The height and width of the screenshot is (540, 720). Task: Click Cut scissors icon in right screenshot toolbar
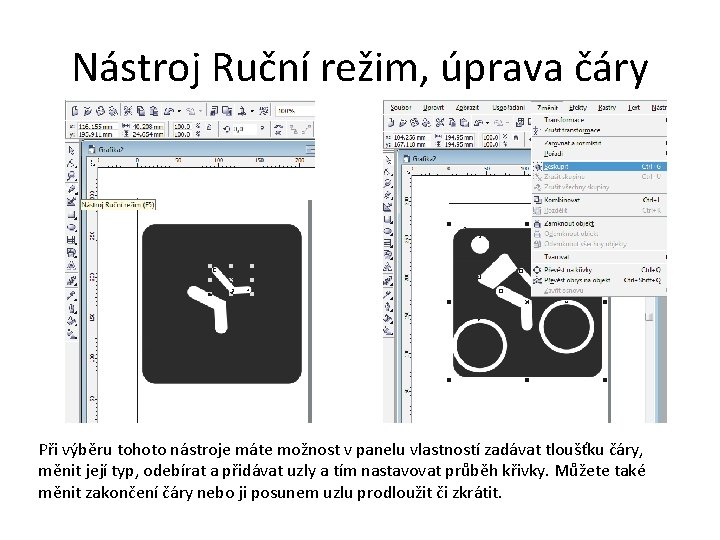click(440, 123)
